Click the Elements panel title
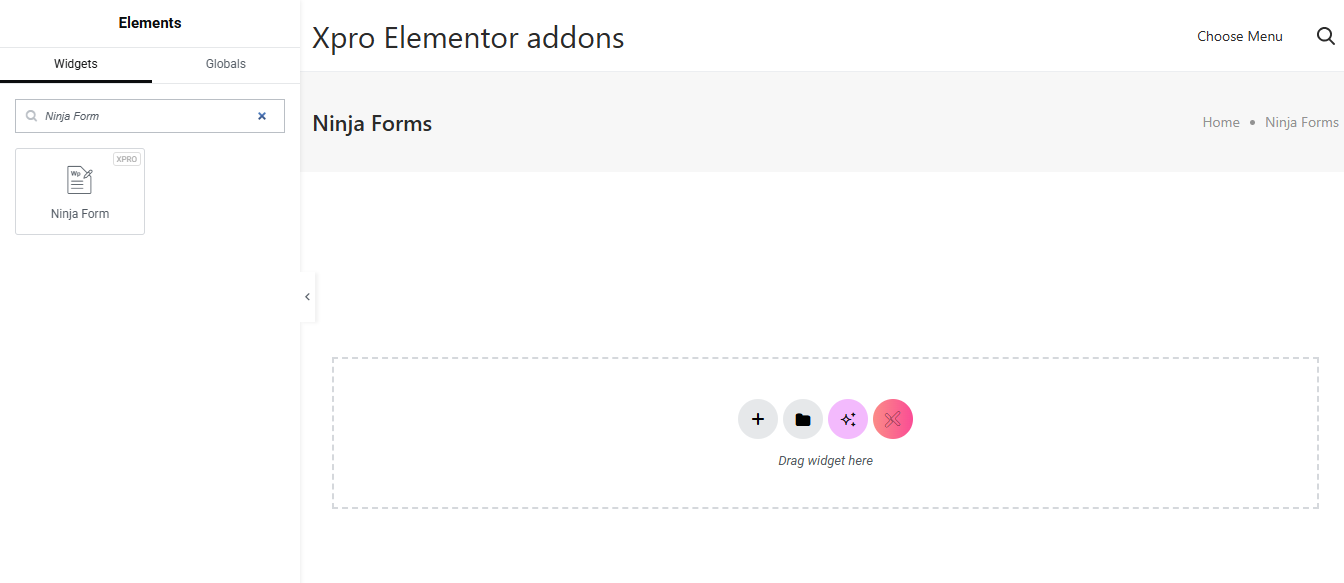This screenshot has height=583, width=1344. pos(150,23)
